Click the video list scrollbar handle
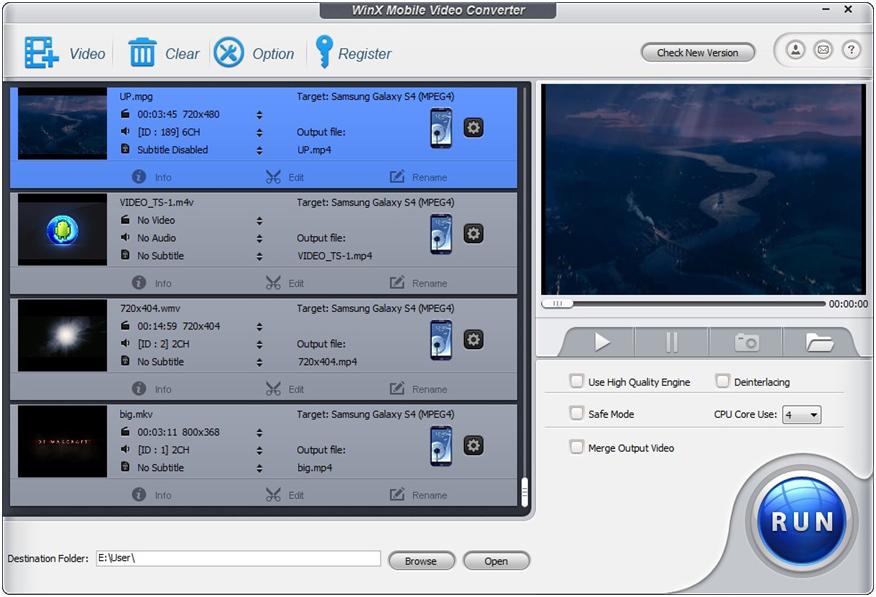Viewport: 876px width, 597px height. pos(525,492)
